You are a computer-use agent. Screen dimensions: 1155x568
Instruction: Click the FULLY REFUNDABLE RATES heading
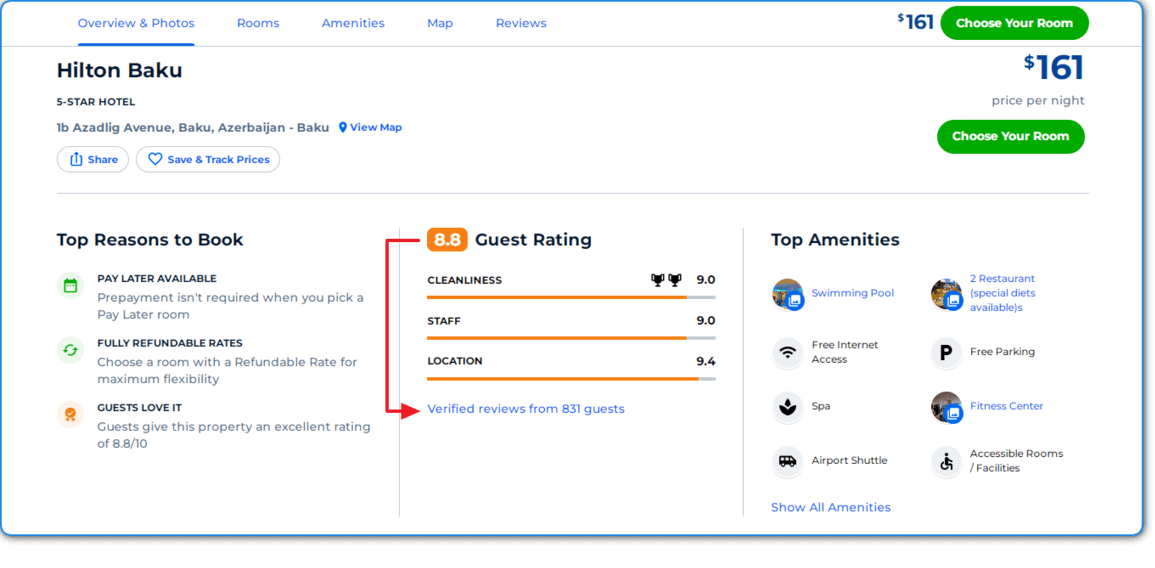click(x=170, y=343)
